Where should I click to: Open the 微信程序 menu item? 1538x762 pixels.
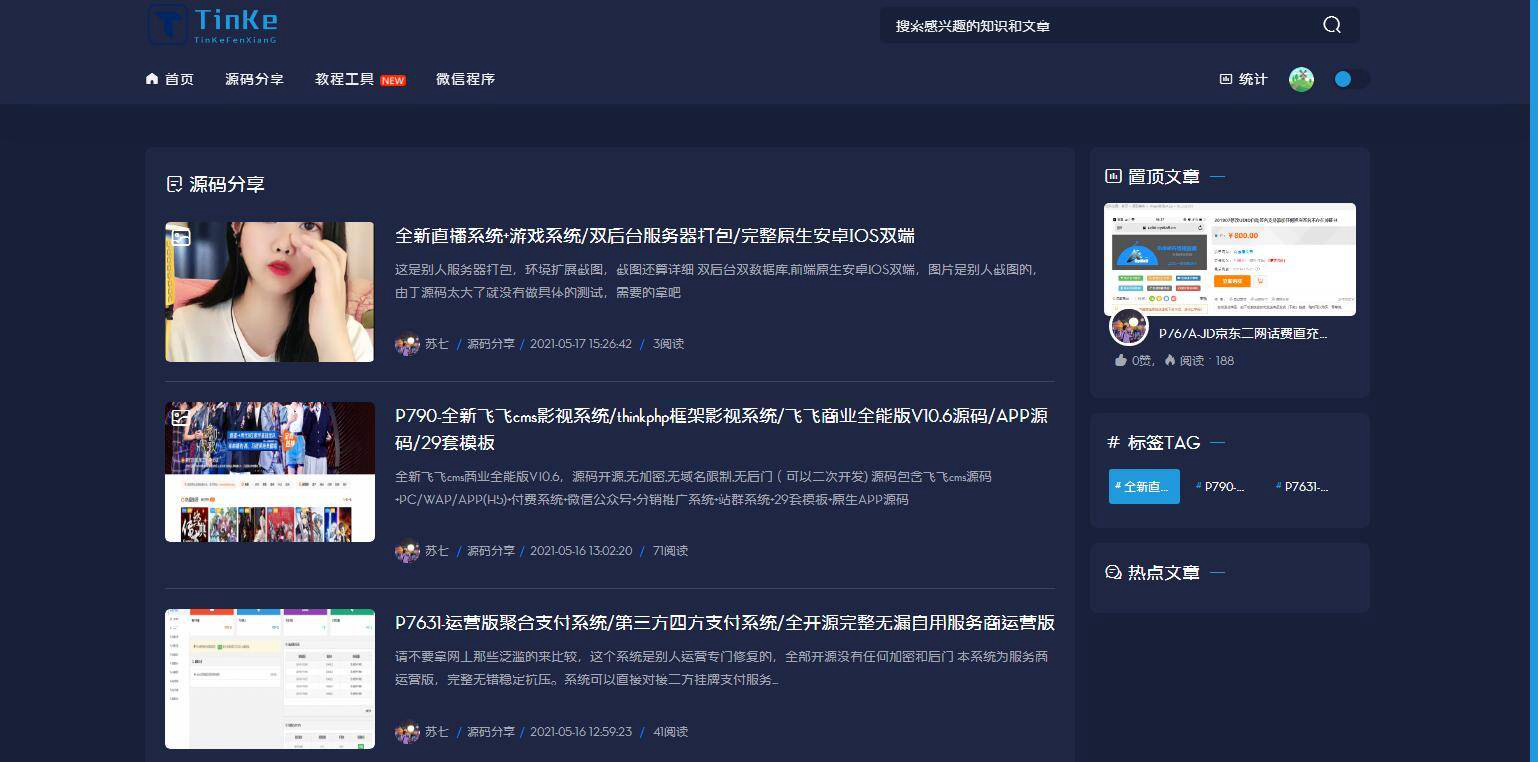[x=465, y=78]
